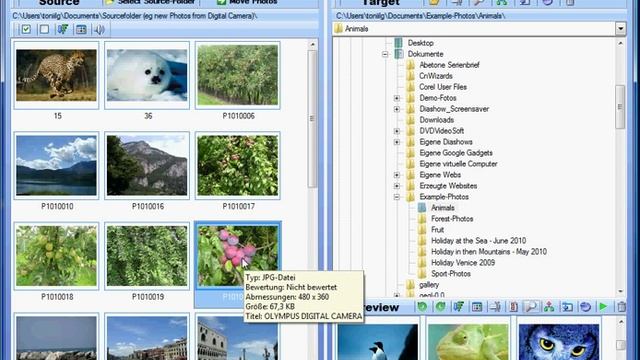
Task: Click the penguin photo in Preview panel
Action: tap(378, 342)
